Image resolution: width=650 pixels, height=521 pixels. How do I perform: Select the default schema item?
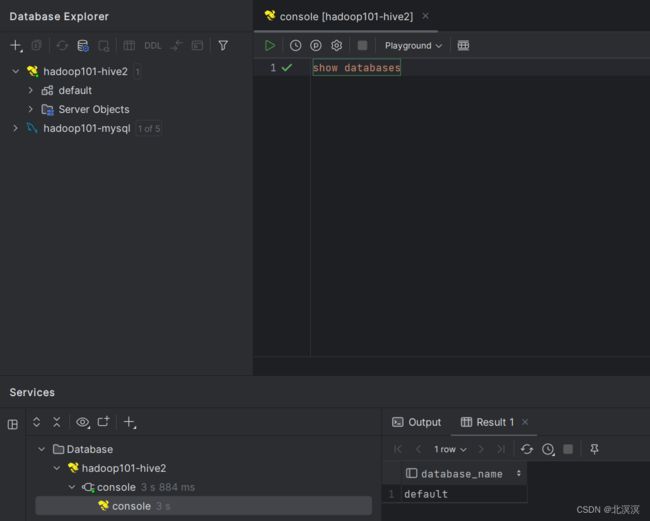75,90
